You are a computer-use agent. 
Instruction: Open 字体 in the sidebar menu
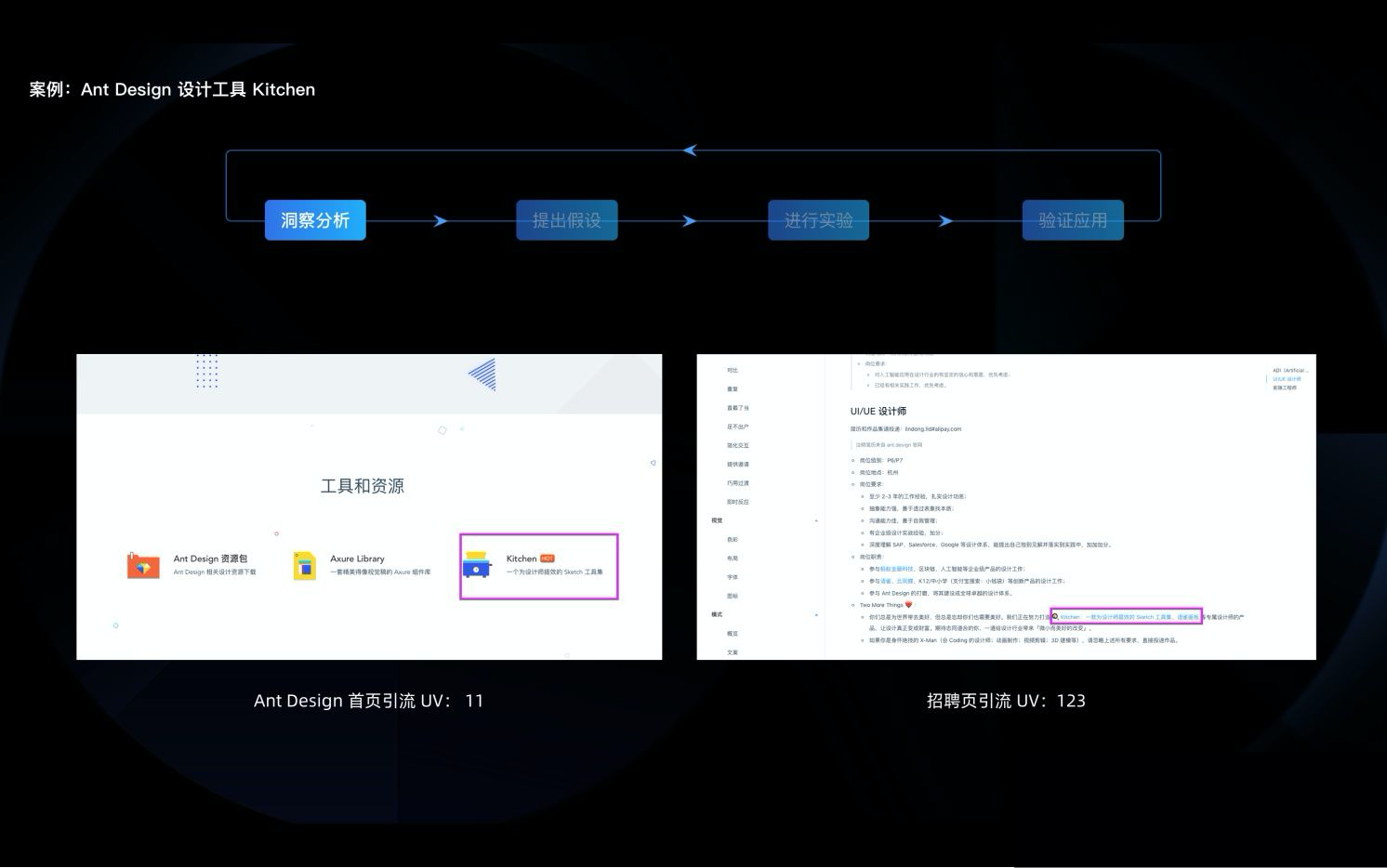tap(733, 577)
